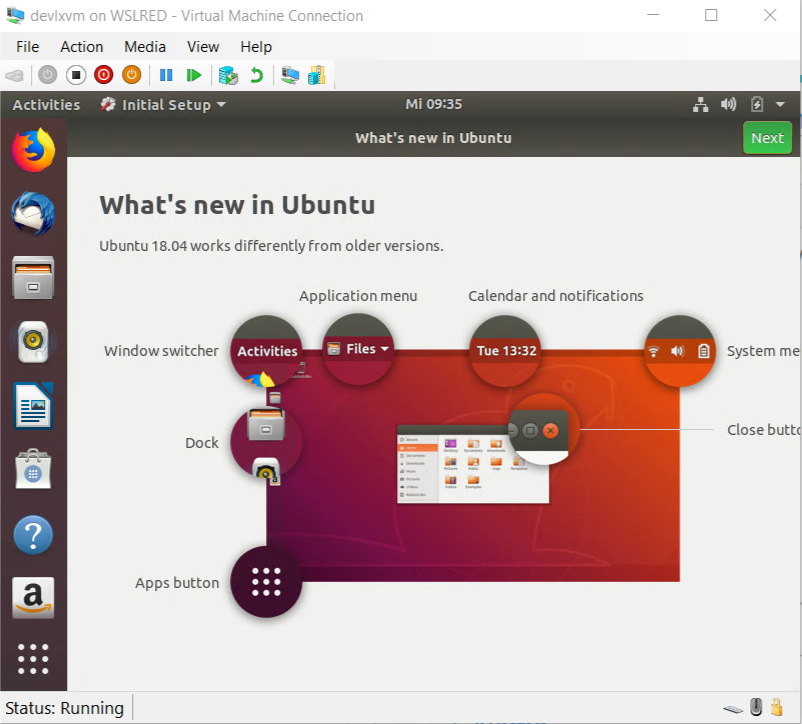Pause the virtual machine with the pause icon
802x724 pixels.
tap(166, 75)
